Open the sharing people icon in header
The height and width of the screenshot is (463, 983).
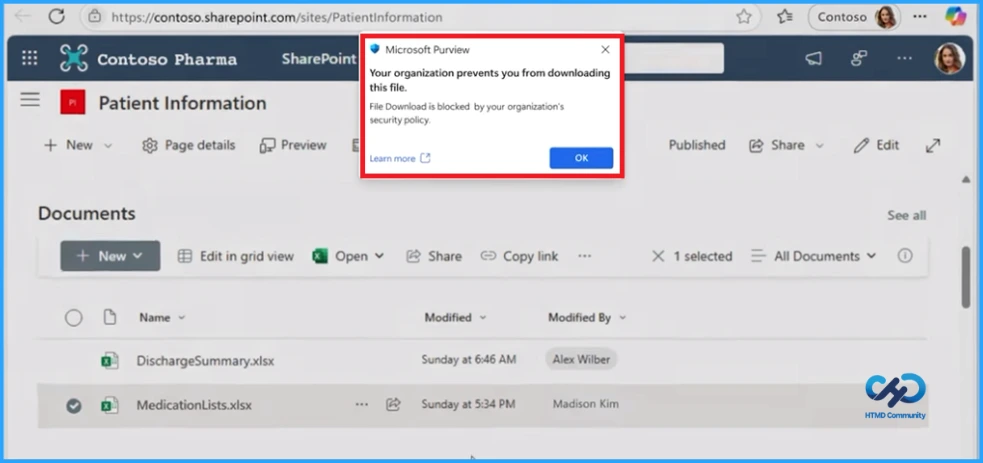(858, 59)
